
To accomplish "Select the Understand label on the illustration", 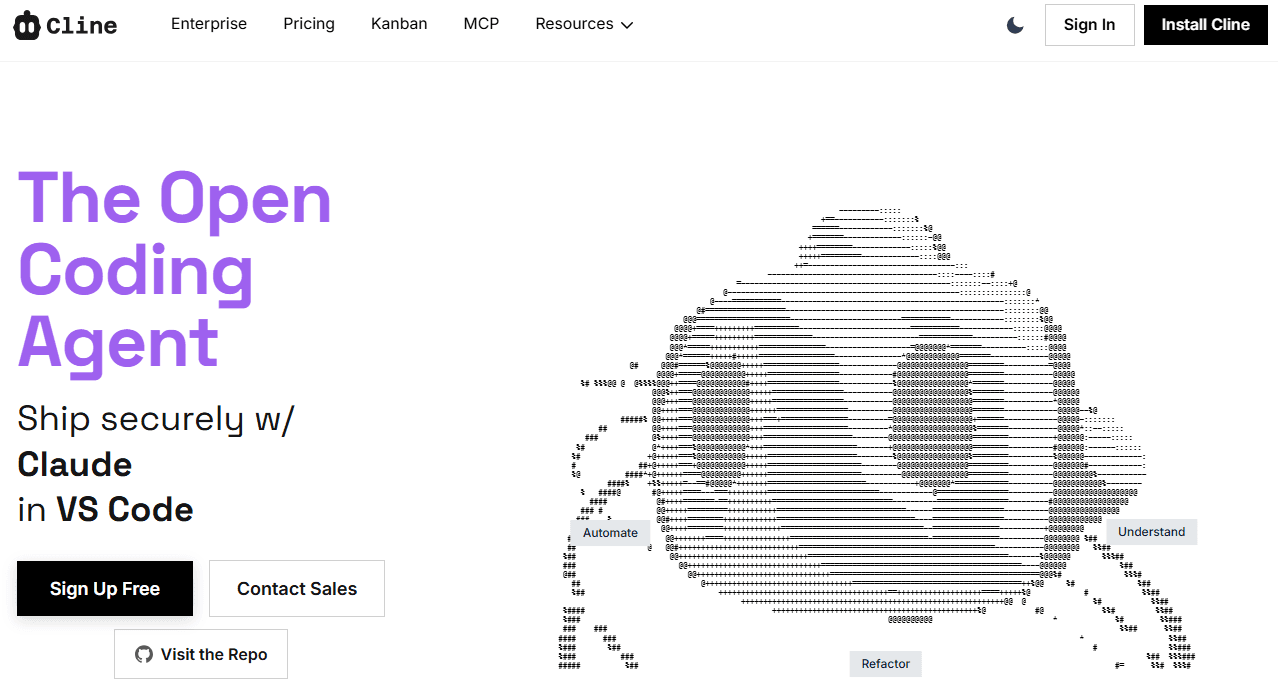I will pyautogui.click(x=1151, y=531).
